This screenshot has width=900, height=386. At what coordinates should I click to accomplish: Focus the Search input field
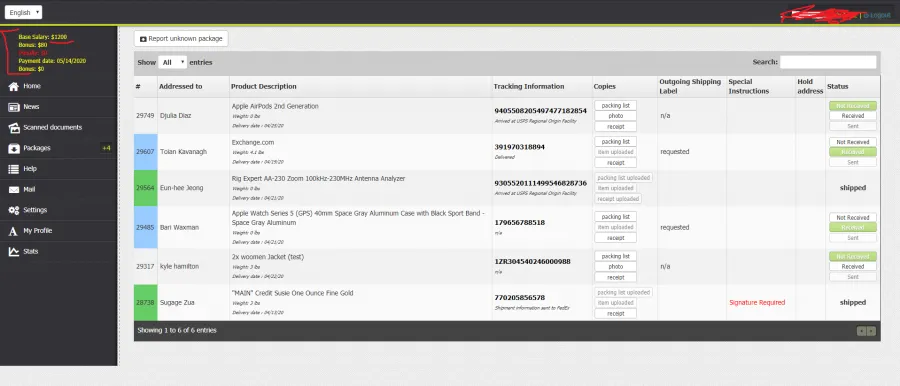tap(828, 62)
